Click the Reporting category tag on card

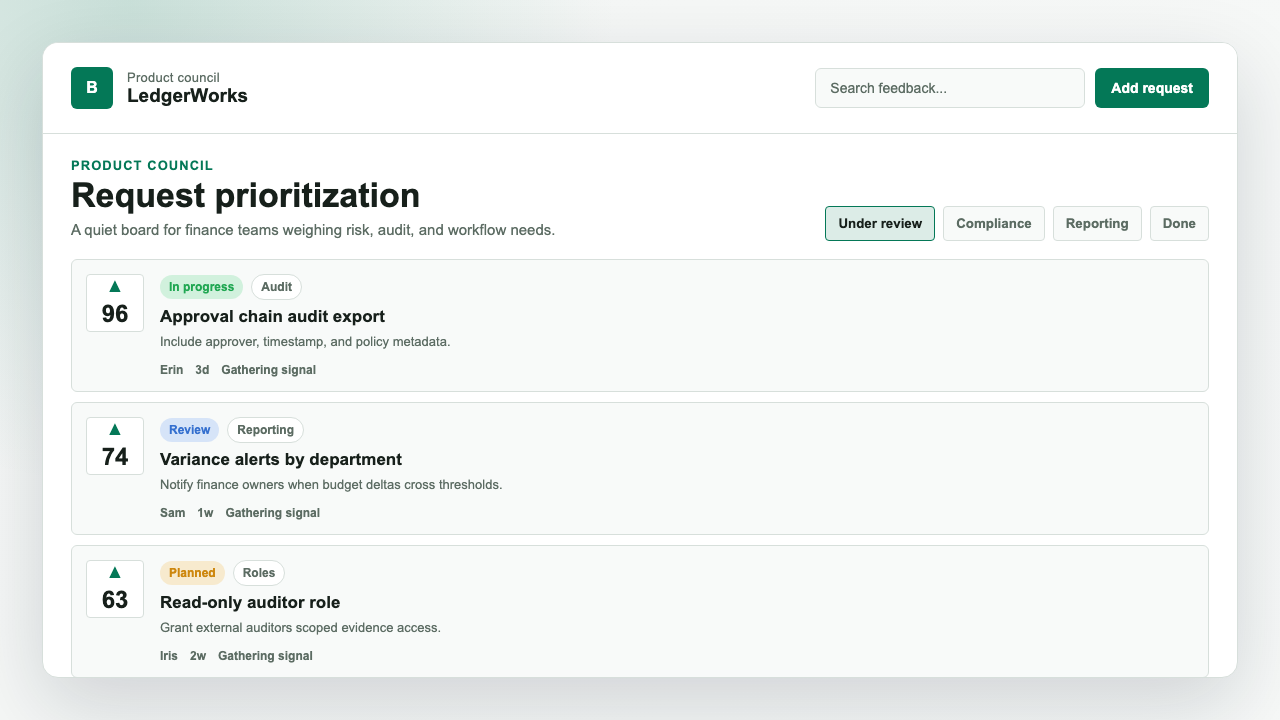(x=265, y=430)
